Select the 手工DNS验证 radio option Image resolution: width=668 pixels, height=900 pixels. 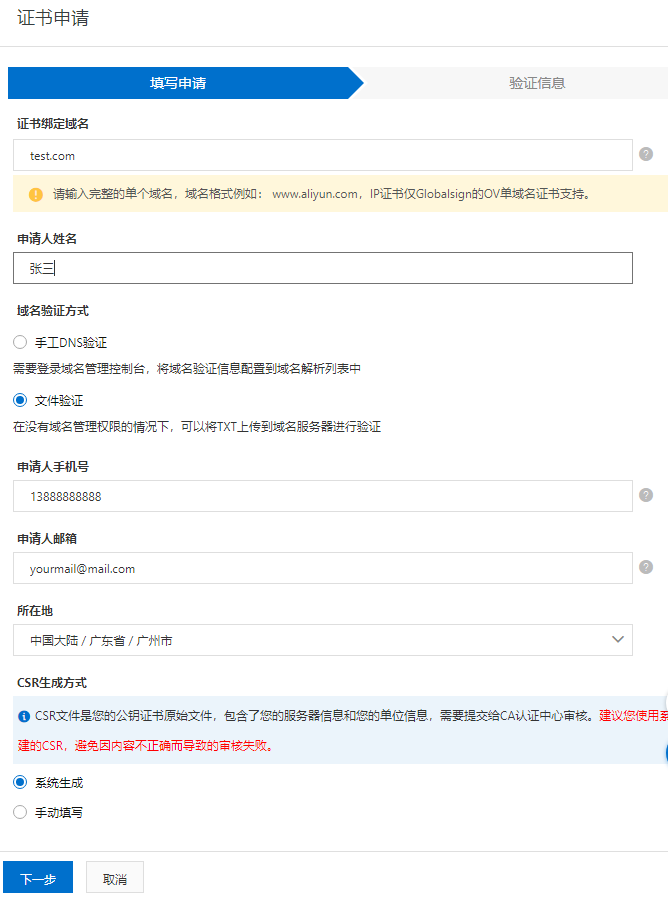(x=20, y=342)
